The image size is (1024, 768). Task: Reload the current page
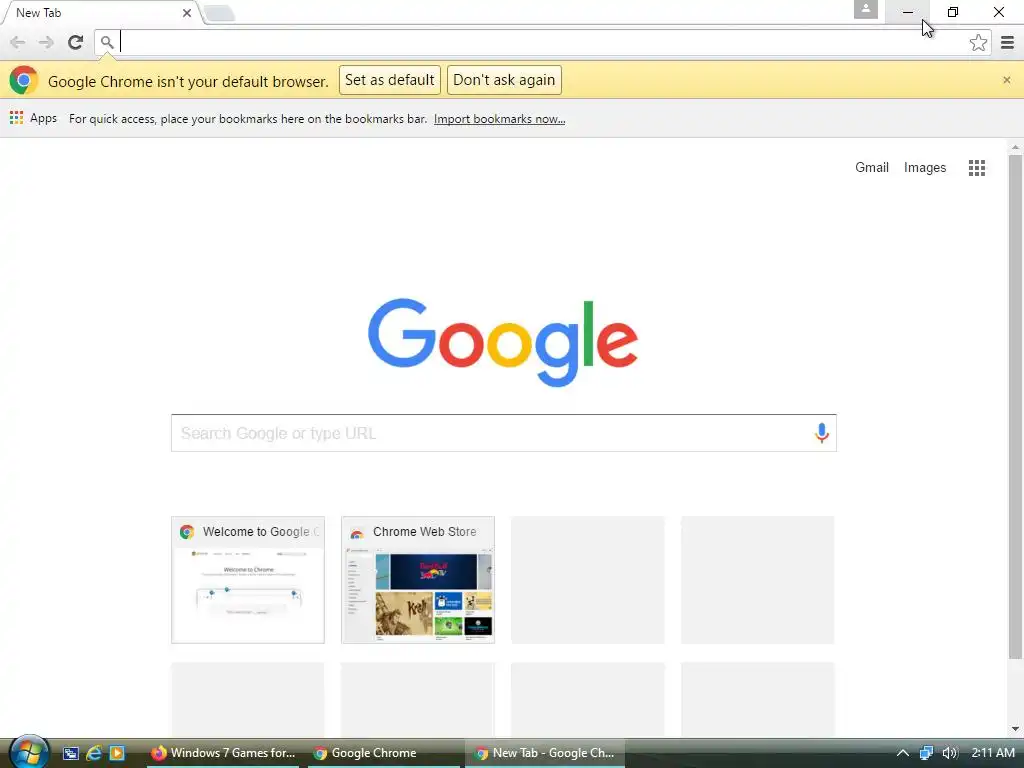pyautogui.click(x=75, y=42)
